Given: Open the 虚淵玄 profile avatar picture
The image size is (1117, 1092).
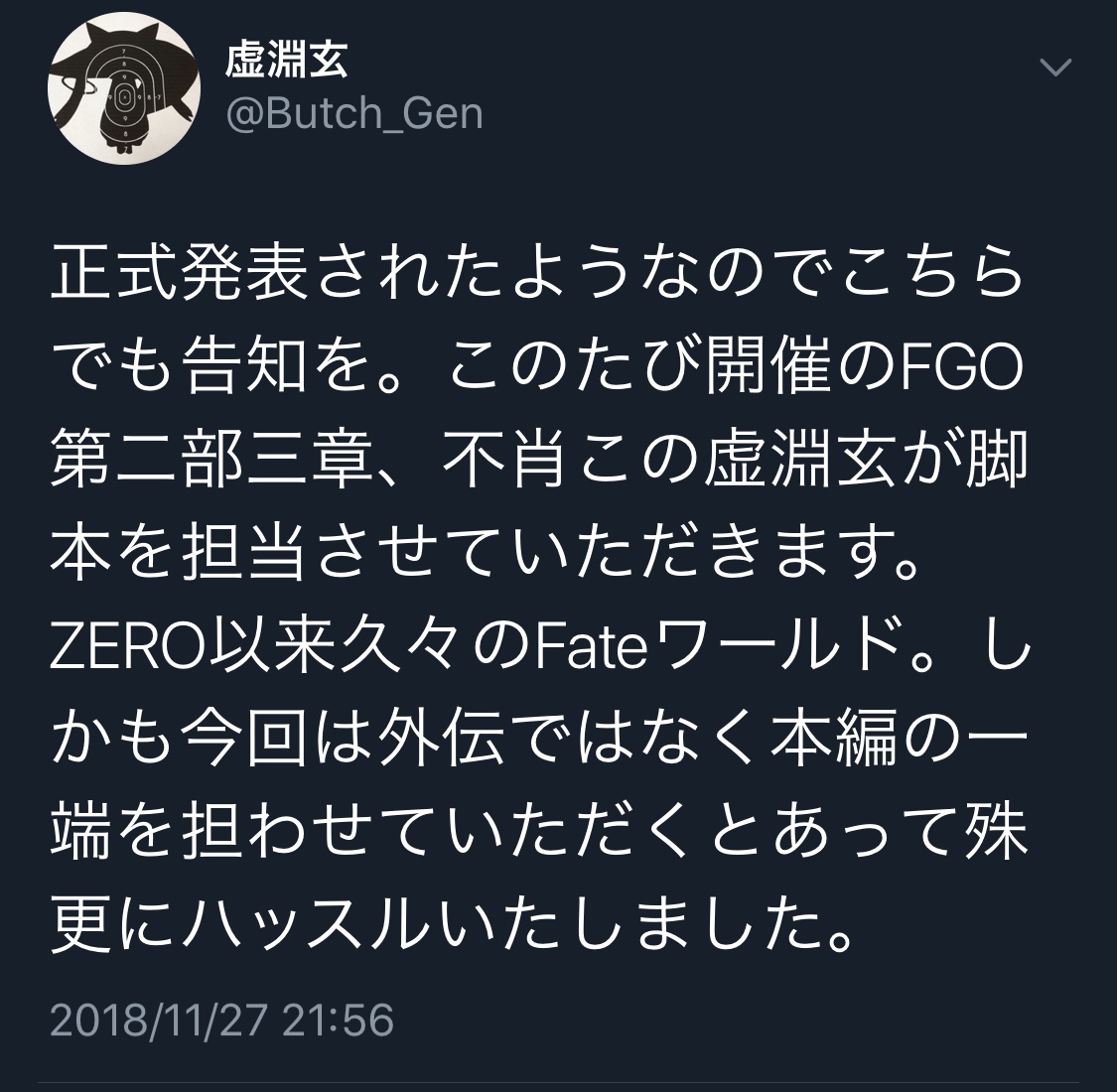Looking at the screenshot, I should 124,88.
